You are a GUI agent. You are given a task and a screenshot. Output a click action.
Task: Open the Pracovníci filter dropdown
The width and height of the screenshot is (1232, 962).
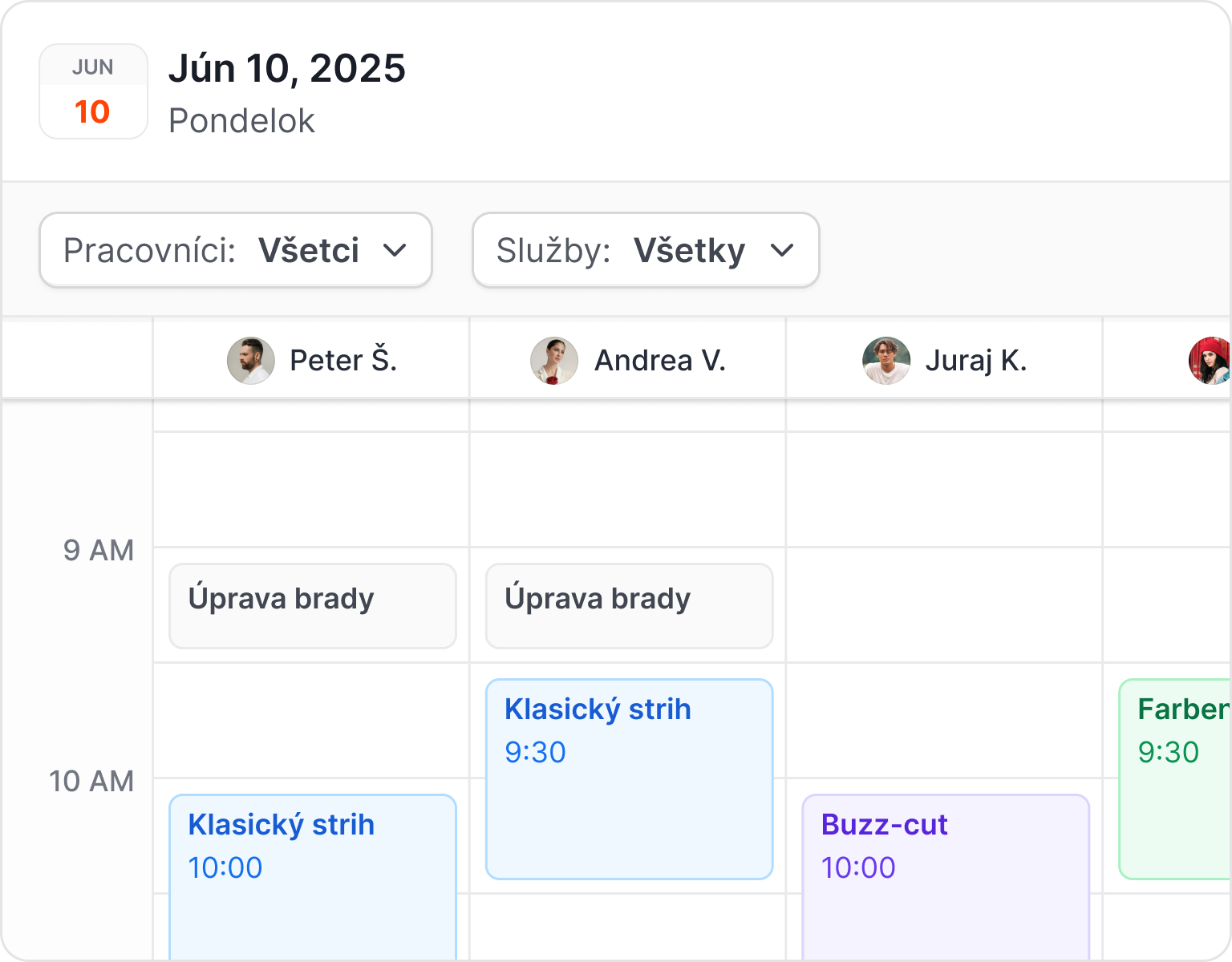point(236,250)
